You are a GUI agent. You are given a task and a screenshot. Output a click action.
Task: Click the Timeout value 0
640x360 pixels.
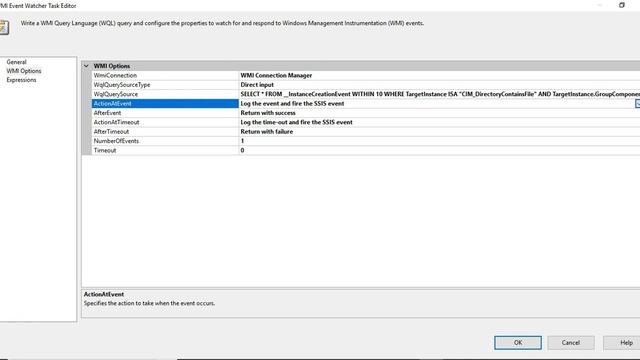tap(242, 151)
